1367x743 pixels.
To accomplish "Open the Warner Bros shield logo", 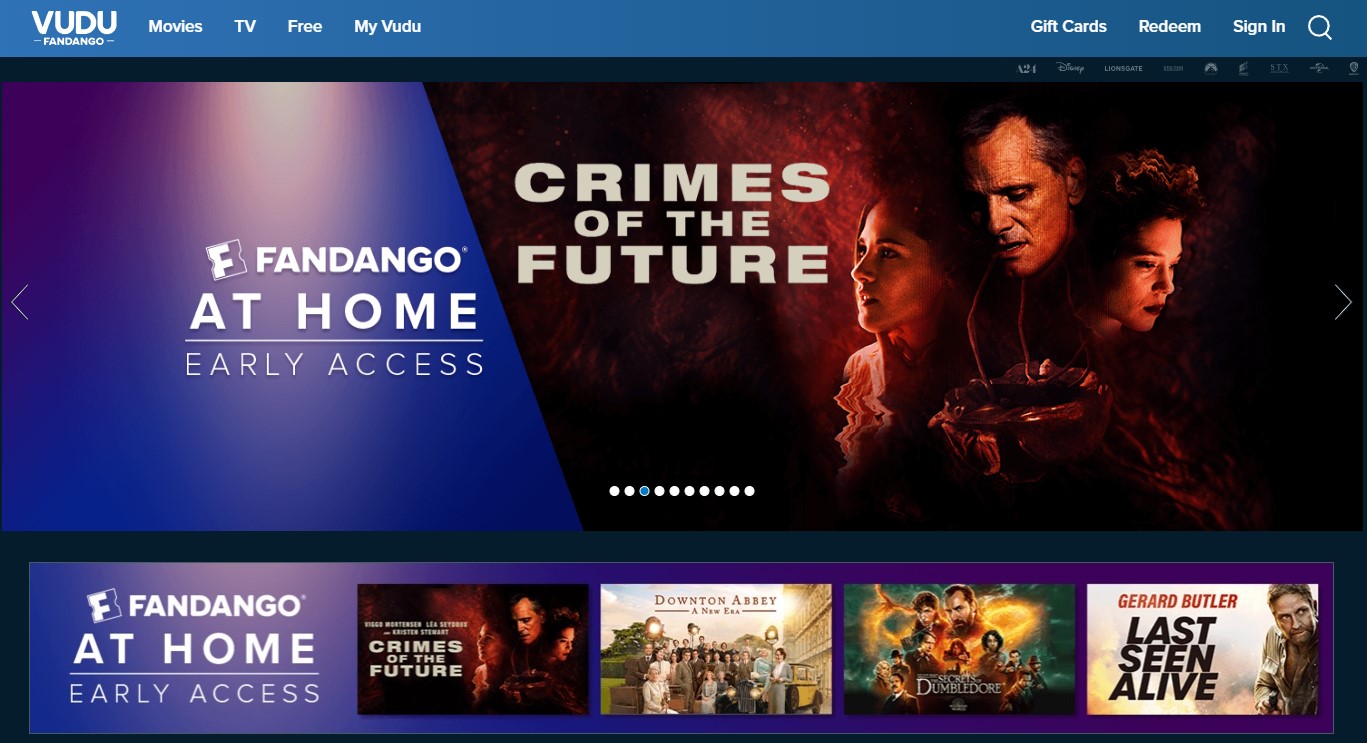I will click(x=1354, y=68).
